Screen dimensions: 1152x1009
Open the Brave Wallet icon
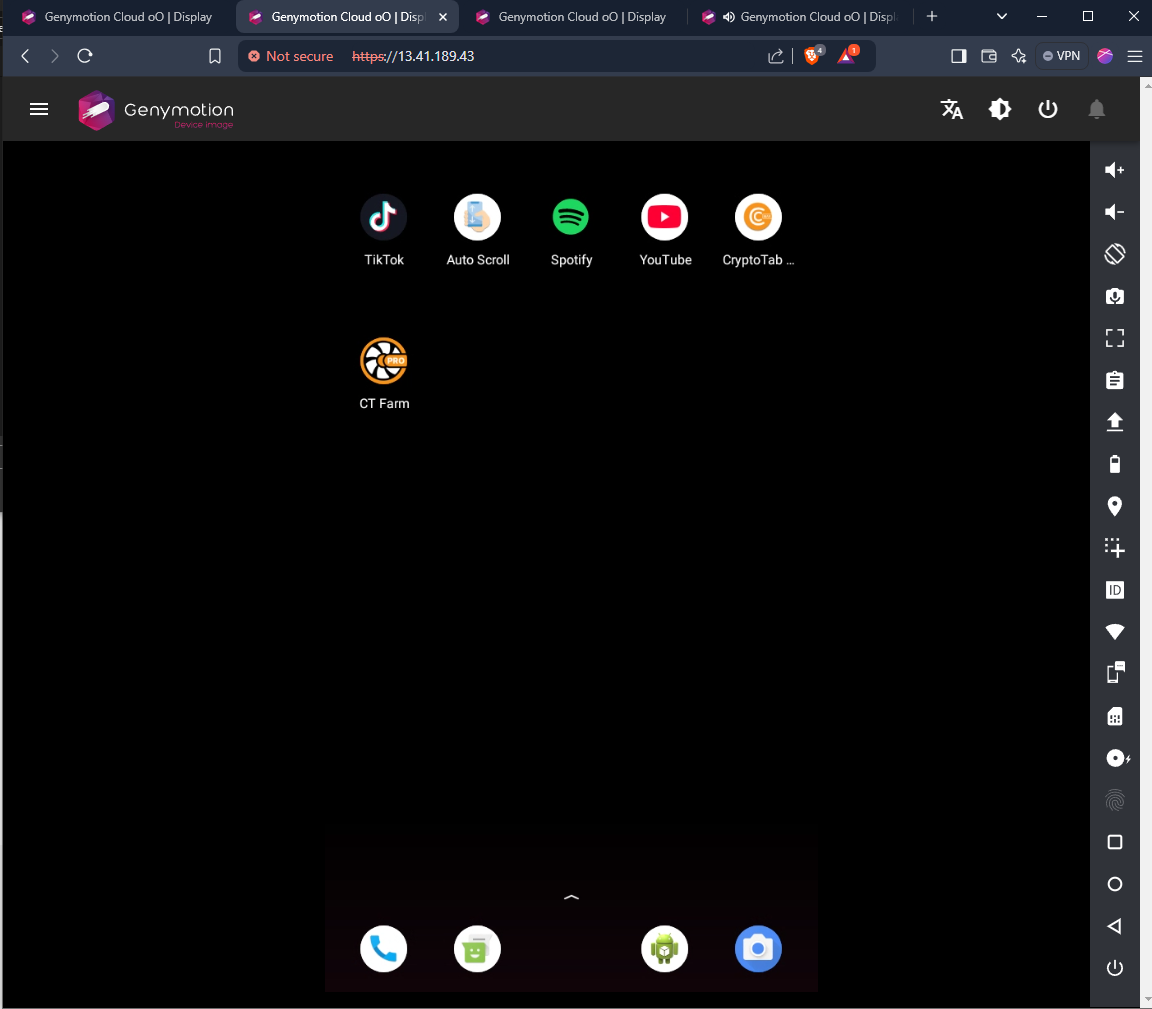coord(988,56)
